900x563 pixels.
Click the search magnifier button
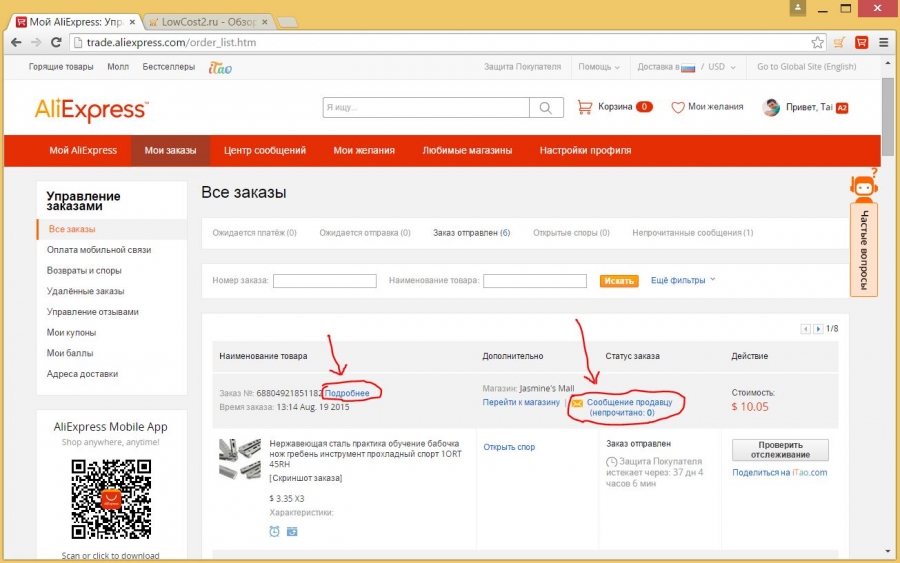[x=546, y=107]
